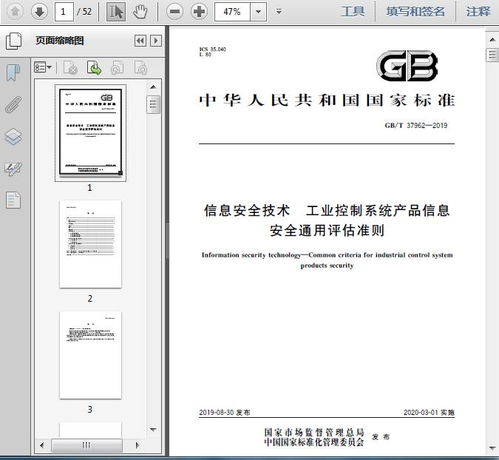This screenshot has width=499, height=460.
Task: Open the thumbnail options dropdown menu
Action: 43,68
